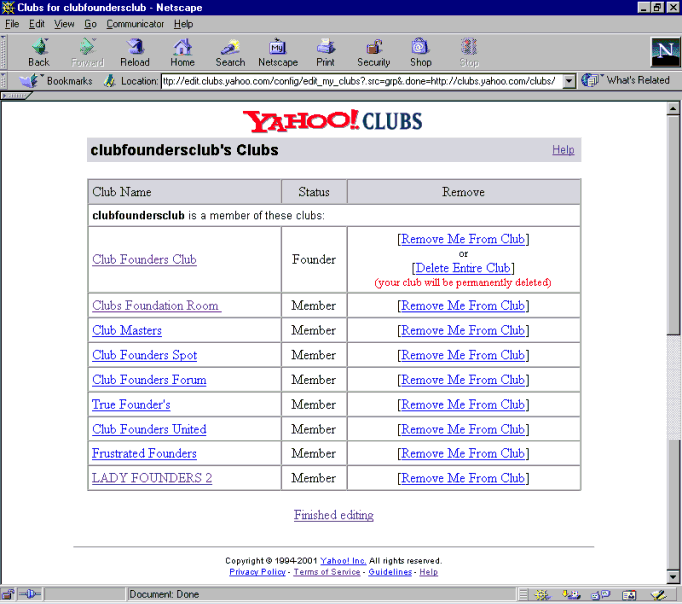Click the Yahoo! Clubs logo

(x=333, y=121)
